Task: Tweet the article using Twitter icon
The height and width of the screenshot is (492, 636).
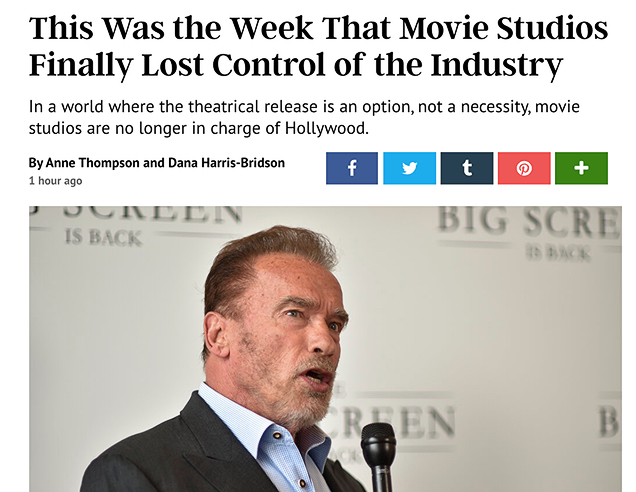Action: 409,168
